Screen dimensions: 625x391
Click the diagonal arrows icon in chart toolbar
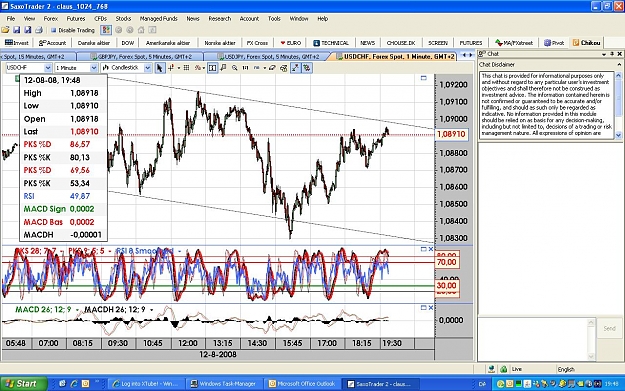tap(295, 68)
